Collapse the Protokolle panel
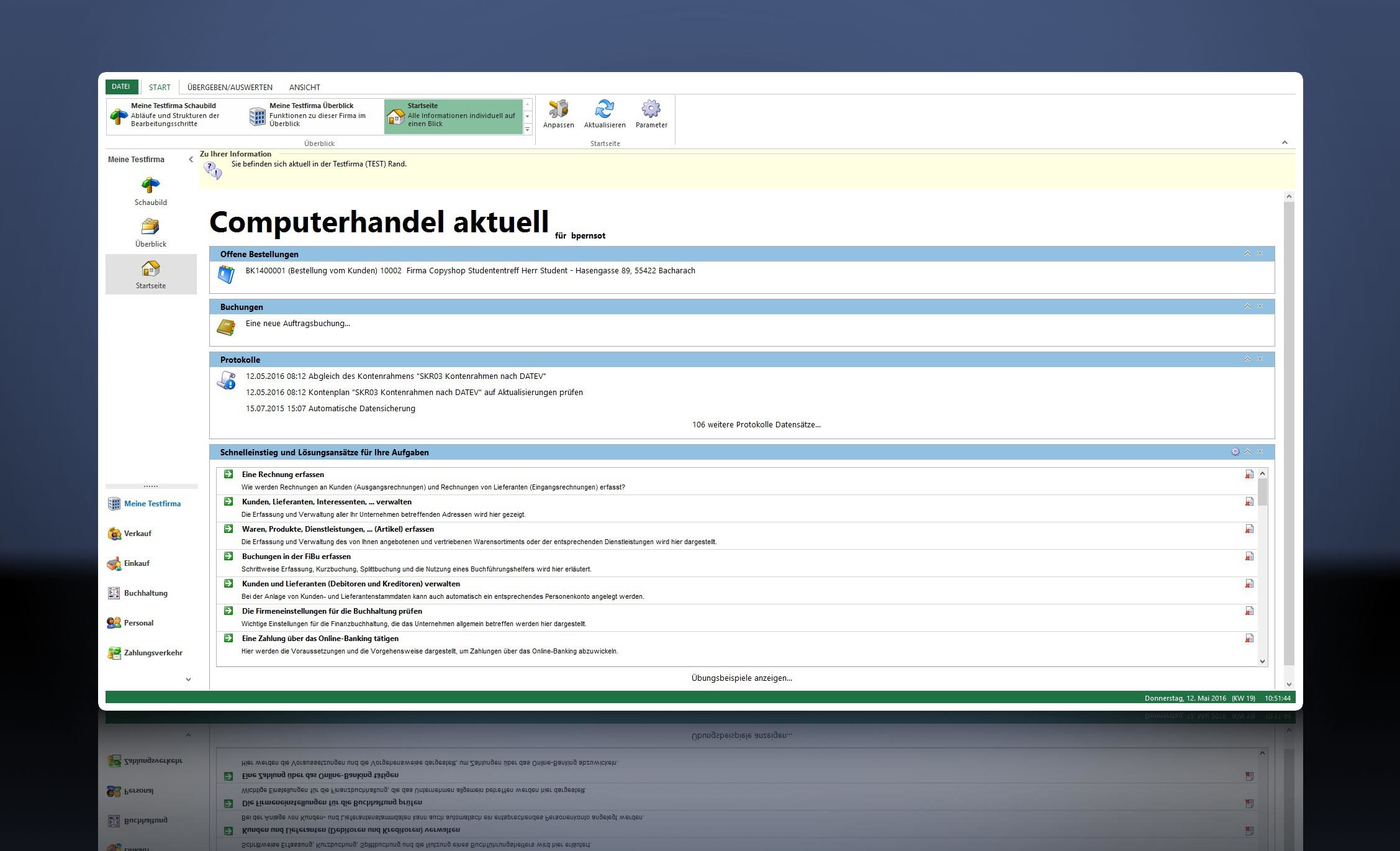1400x851 pixels. tap(1247, 359)
